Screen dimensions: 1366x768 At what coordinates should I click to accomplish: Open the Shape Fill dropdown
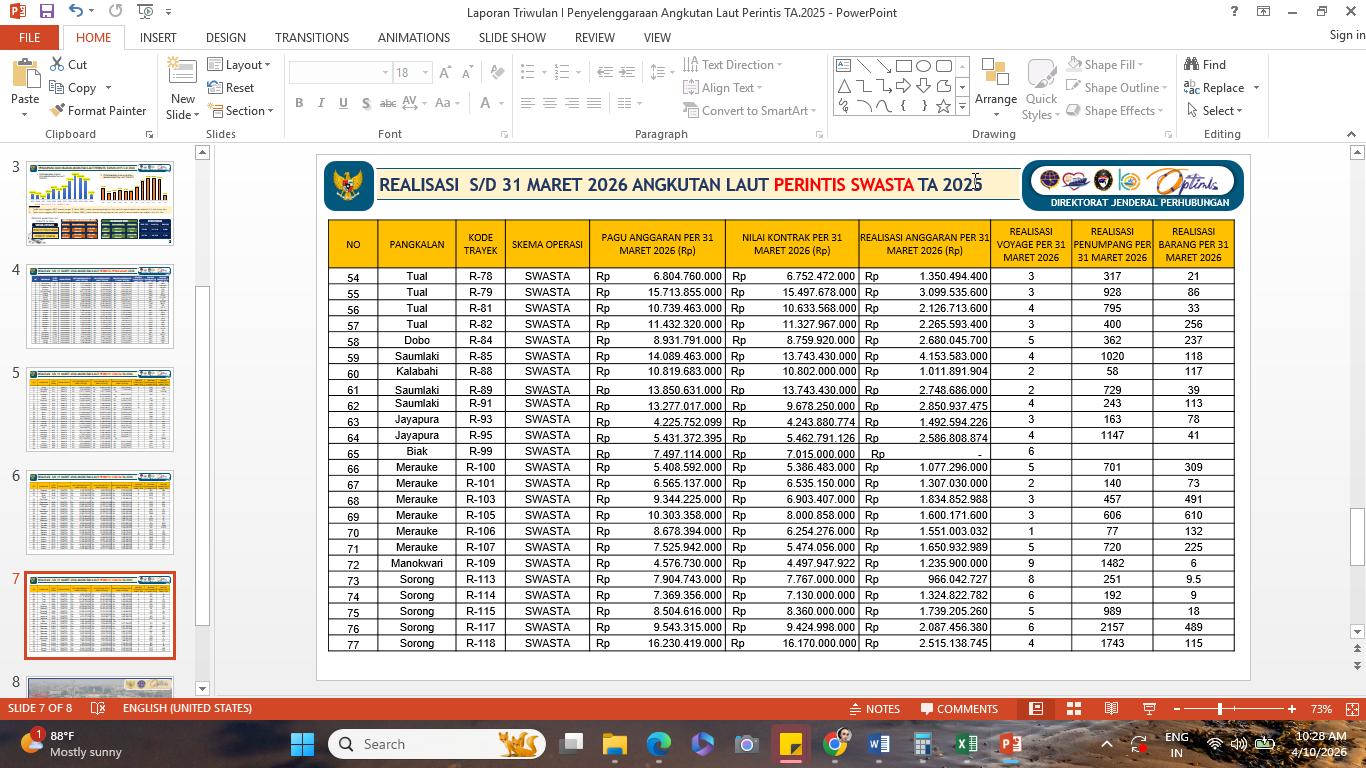point(1106,64)
